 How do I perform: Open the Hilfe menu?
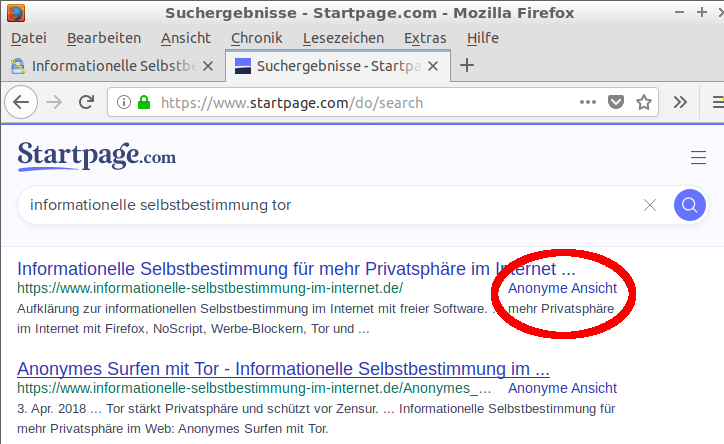click(x=483, y=38)
